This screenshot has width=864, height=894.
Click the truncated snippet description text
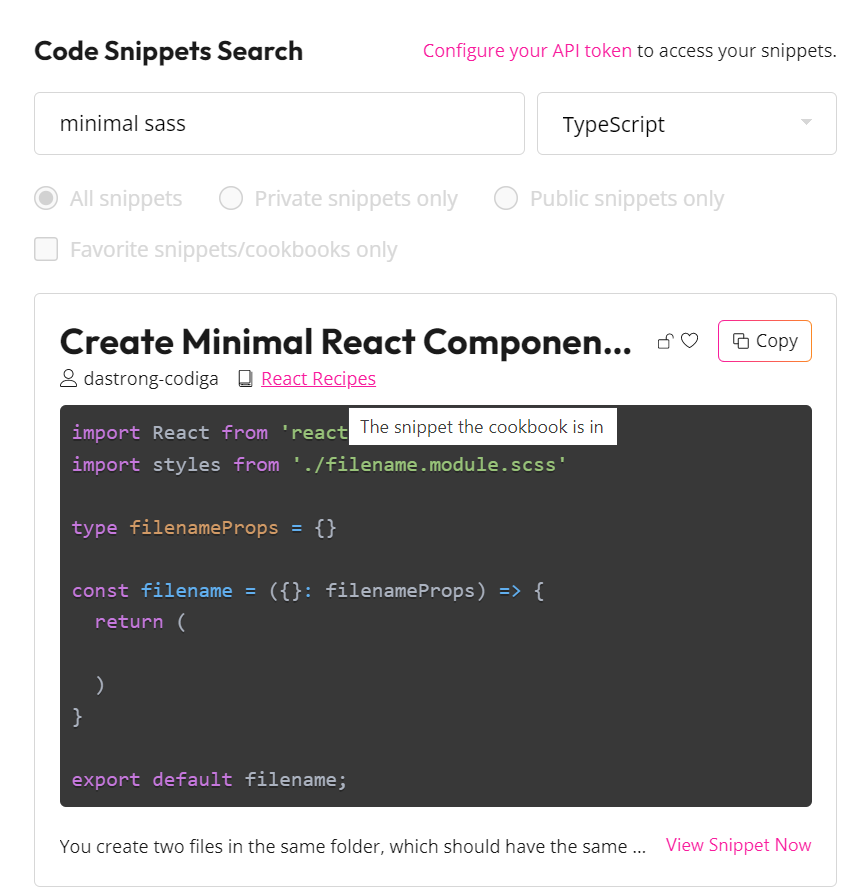pos(352,846)
